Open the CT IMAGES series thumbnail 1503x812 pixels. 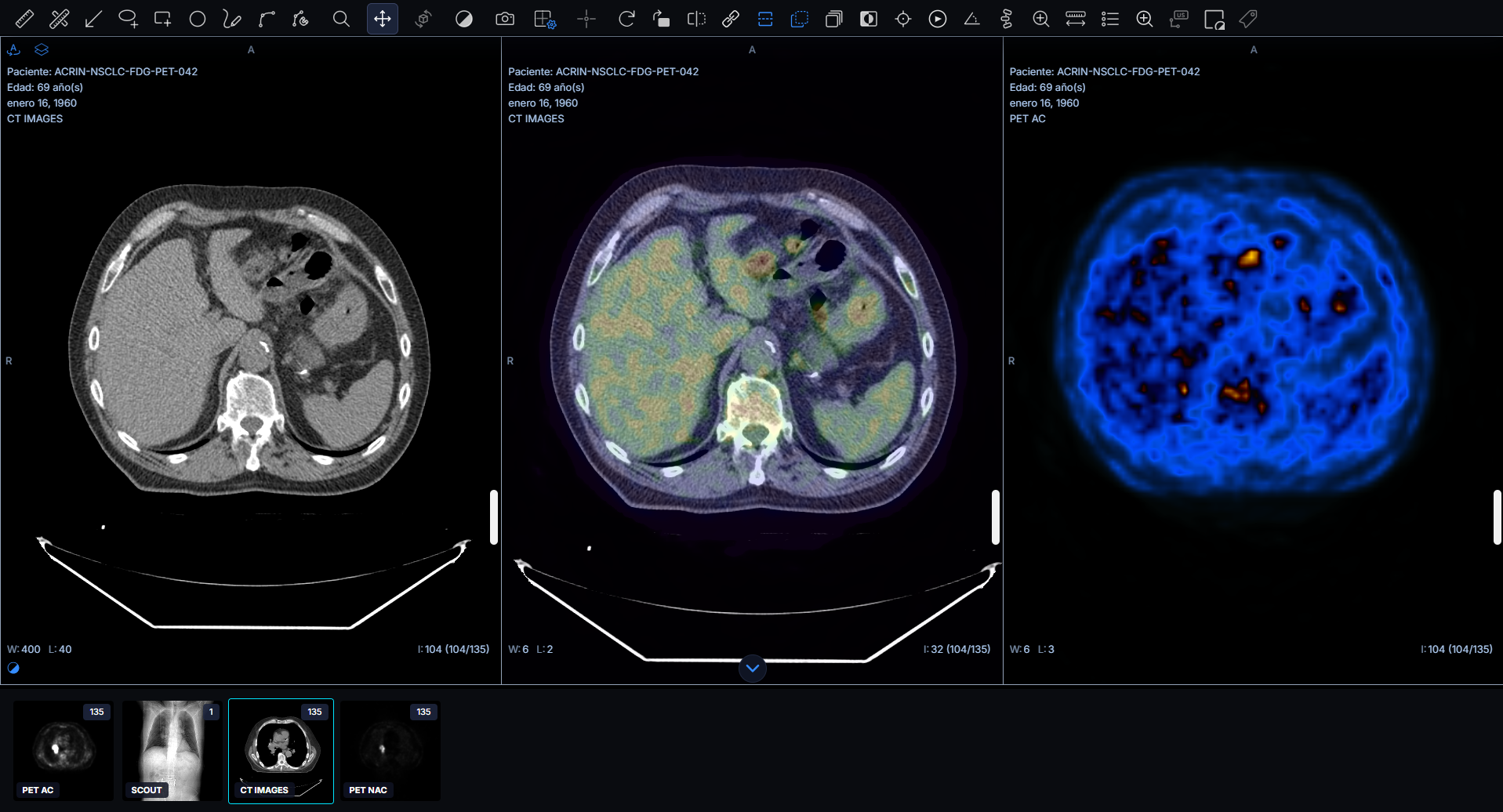[x=281, y=751]
